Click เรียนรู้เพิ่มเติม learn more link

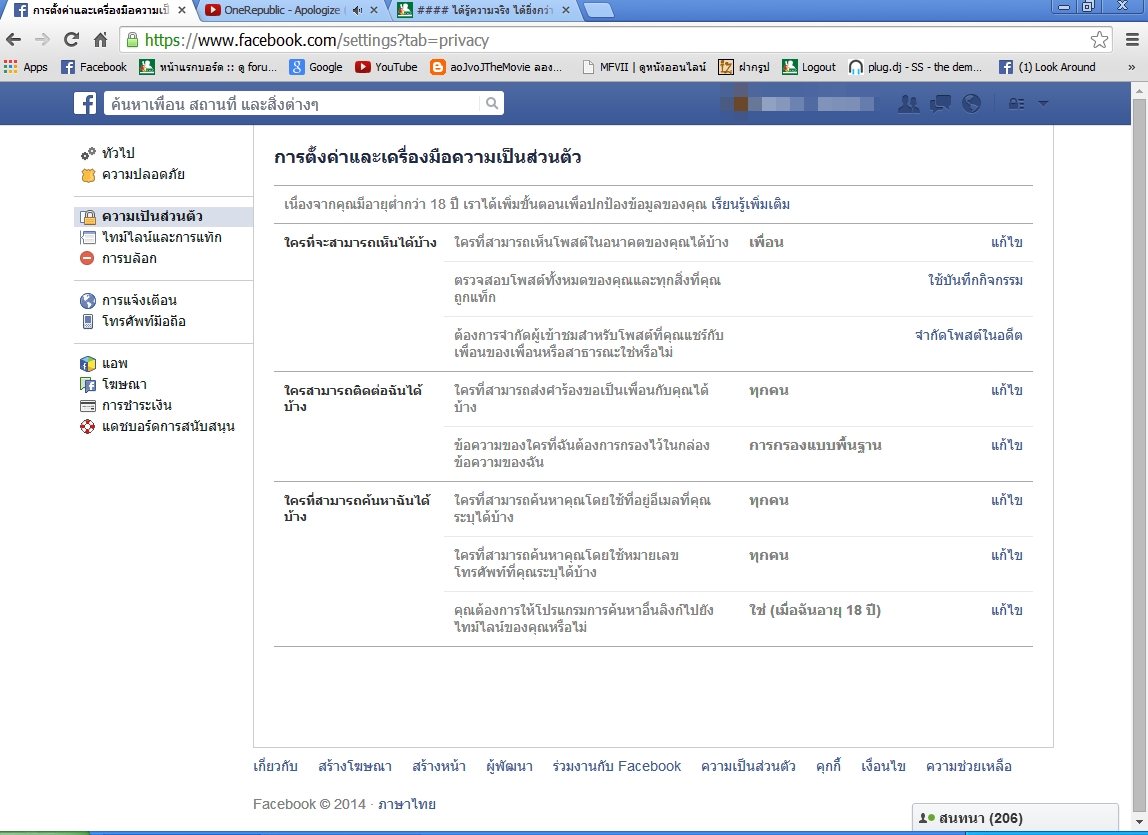[x=750, y=204]
